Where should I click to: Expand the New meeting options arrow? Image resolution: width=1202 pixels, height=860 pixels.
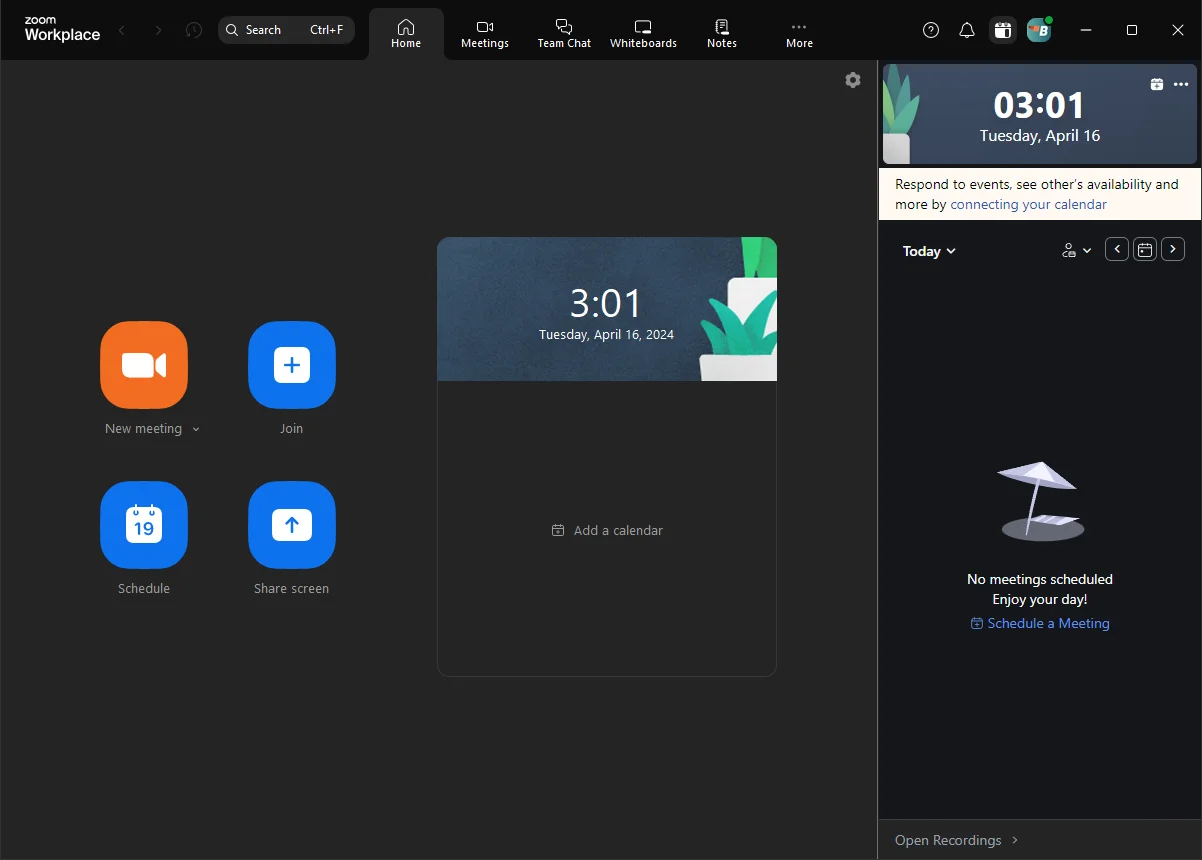(196, 430)
